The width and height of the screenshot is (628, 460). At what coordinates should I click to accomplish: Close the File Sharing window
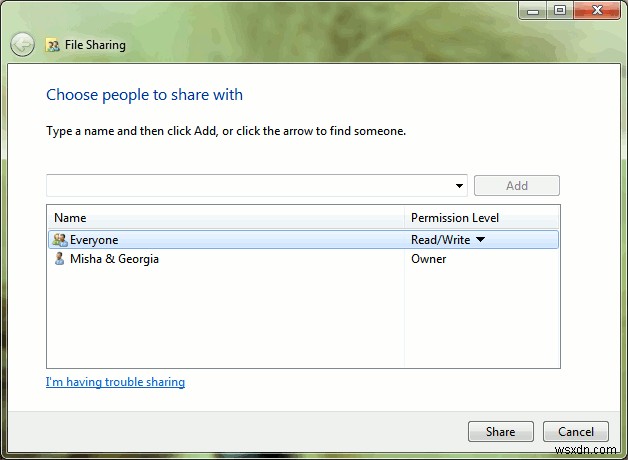click(597, 10)
